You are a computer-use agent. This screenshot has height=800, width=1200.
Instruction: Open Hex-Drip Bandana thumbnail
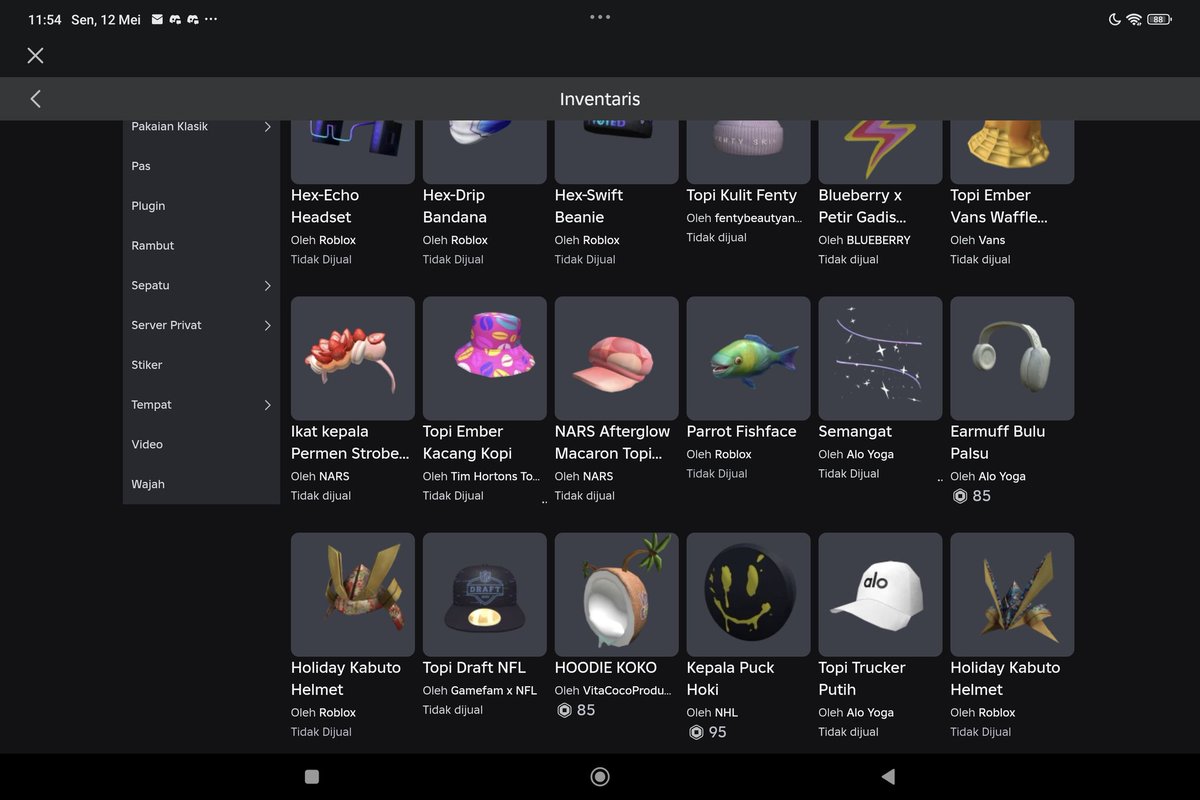point(485,152)
